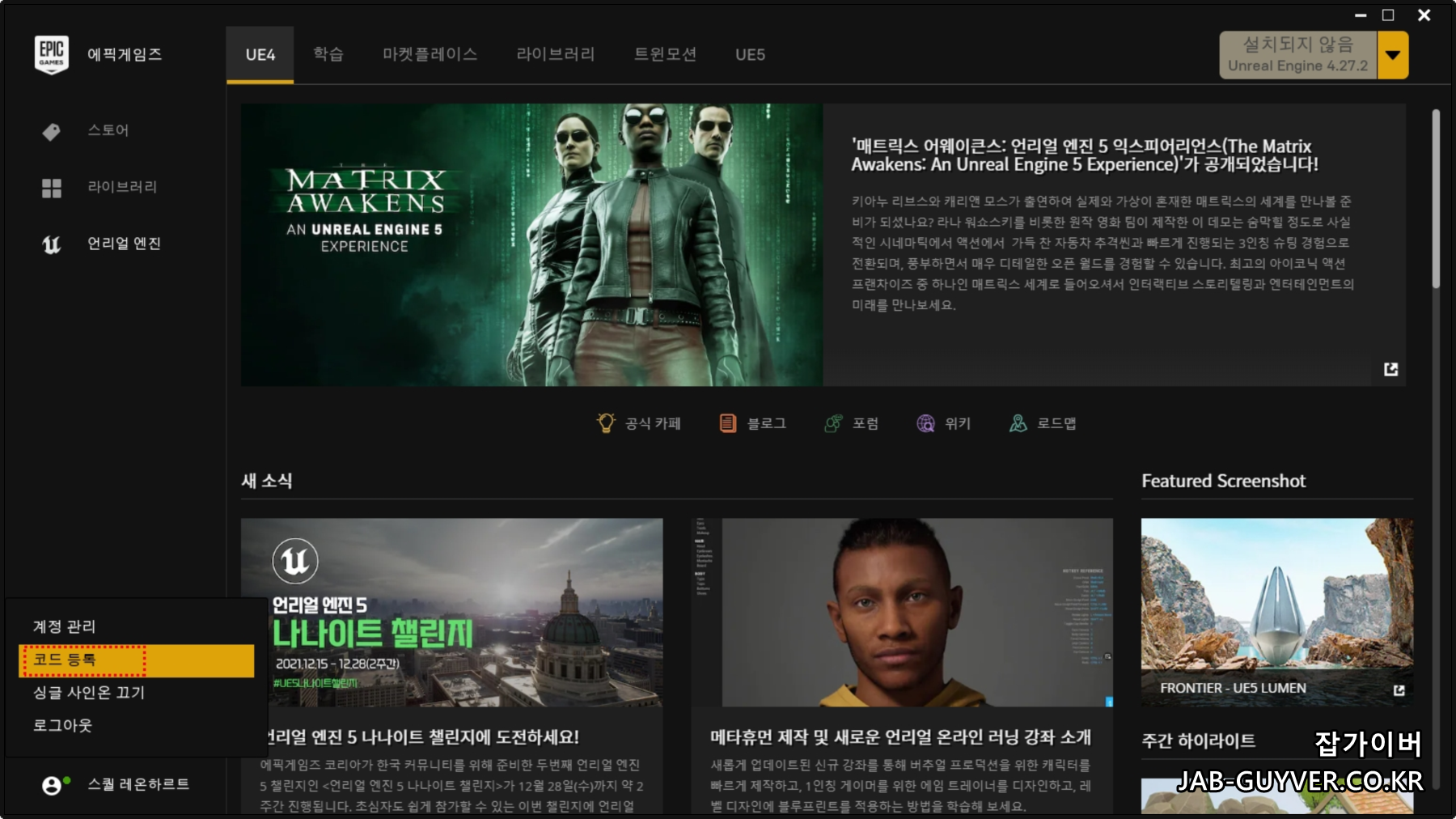
Task: Click Unreal logo on Nanite challenge card
Action: pyautogui.click(x=295, y=561)
